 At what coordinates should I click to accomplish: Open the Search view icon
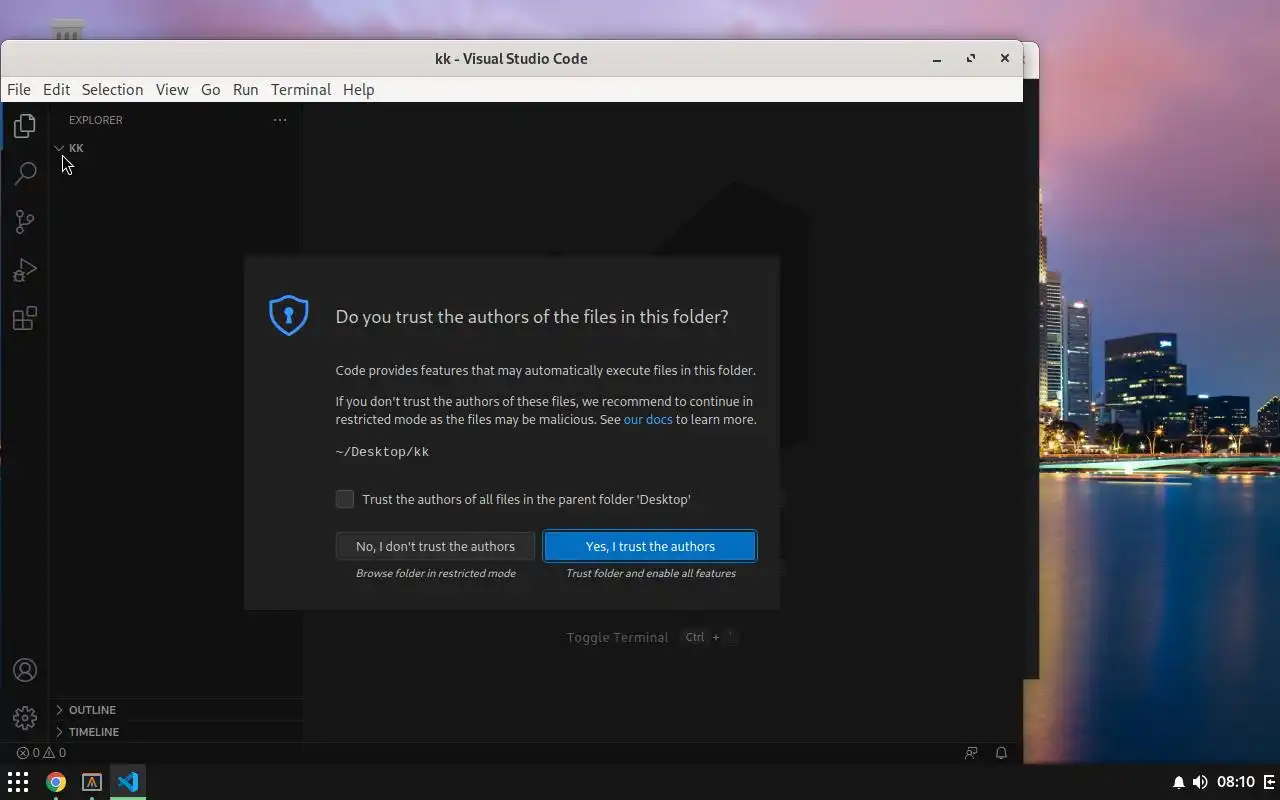coord(25,173)
